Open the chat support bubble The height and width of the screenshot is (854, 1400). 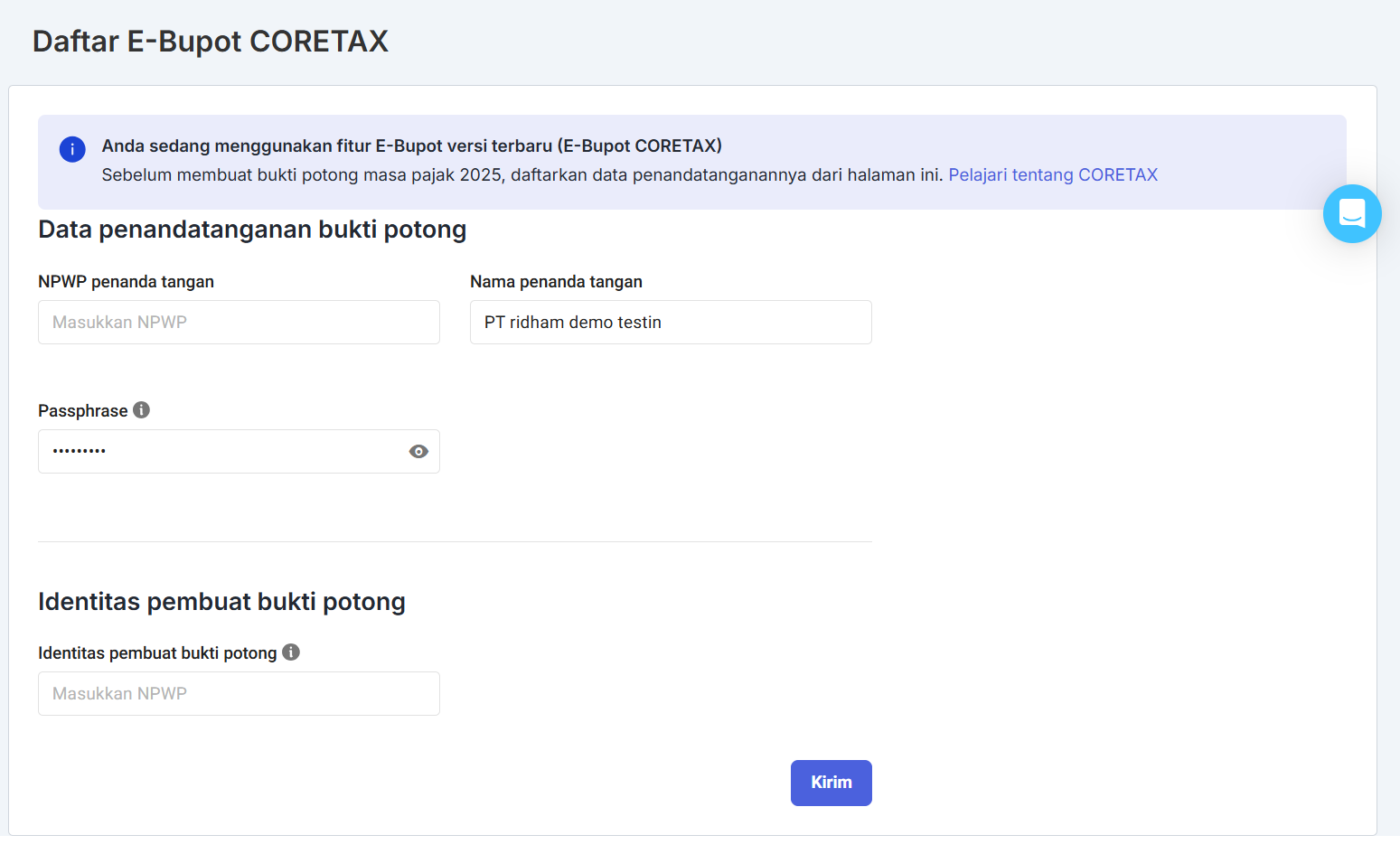1352,214
